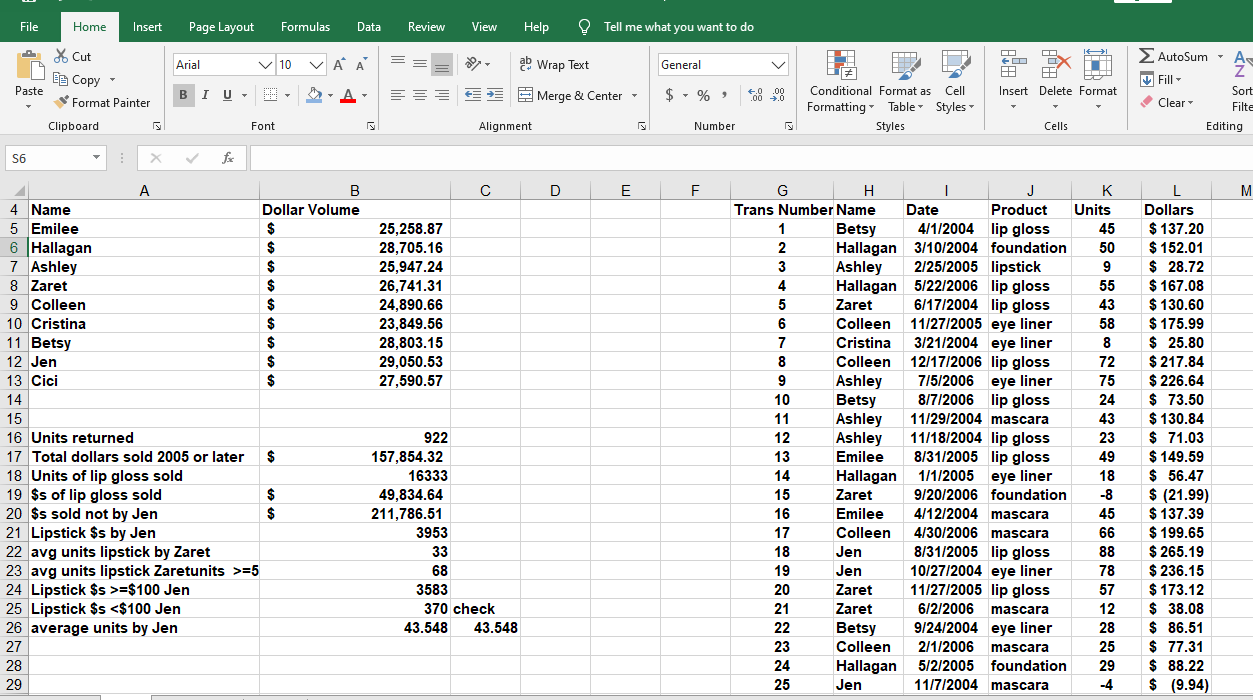The width and height of the screenshot is (1253, 700).
Task: Open the Name Box dropdown arrow
Action: (x=96, y=158)
